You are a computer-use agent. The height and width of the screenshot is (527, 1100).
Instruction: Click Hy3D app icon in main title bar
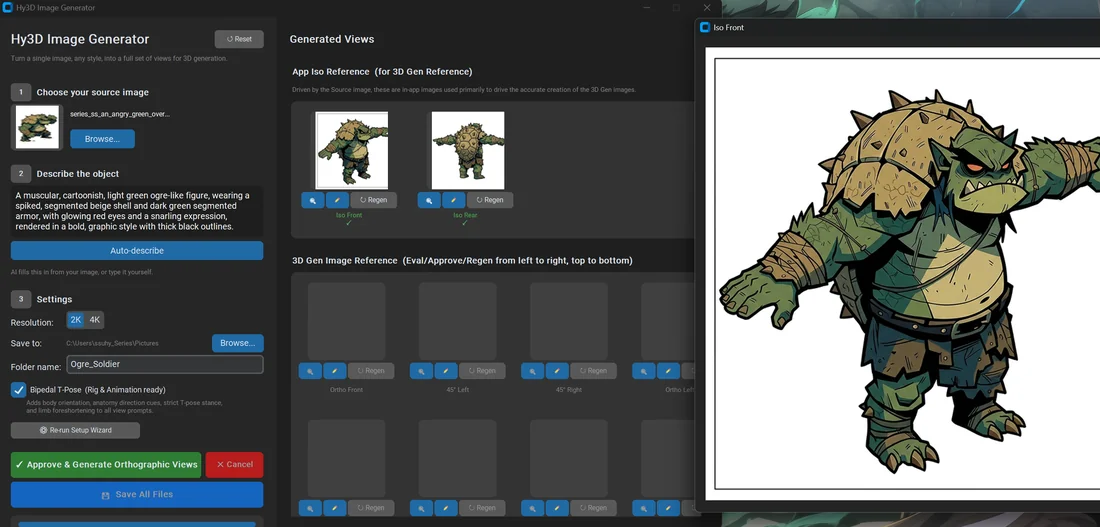coord(8,8)
